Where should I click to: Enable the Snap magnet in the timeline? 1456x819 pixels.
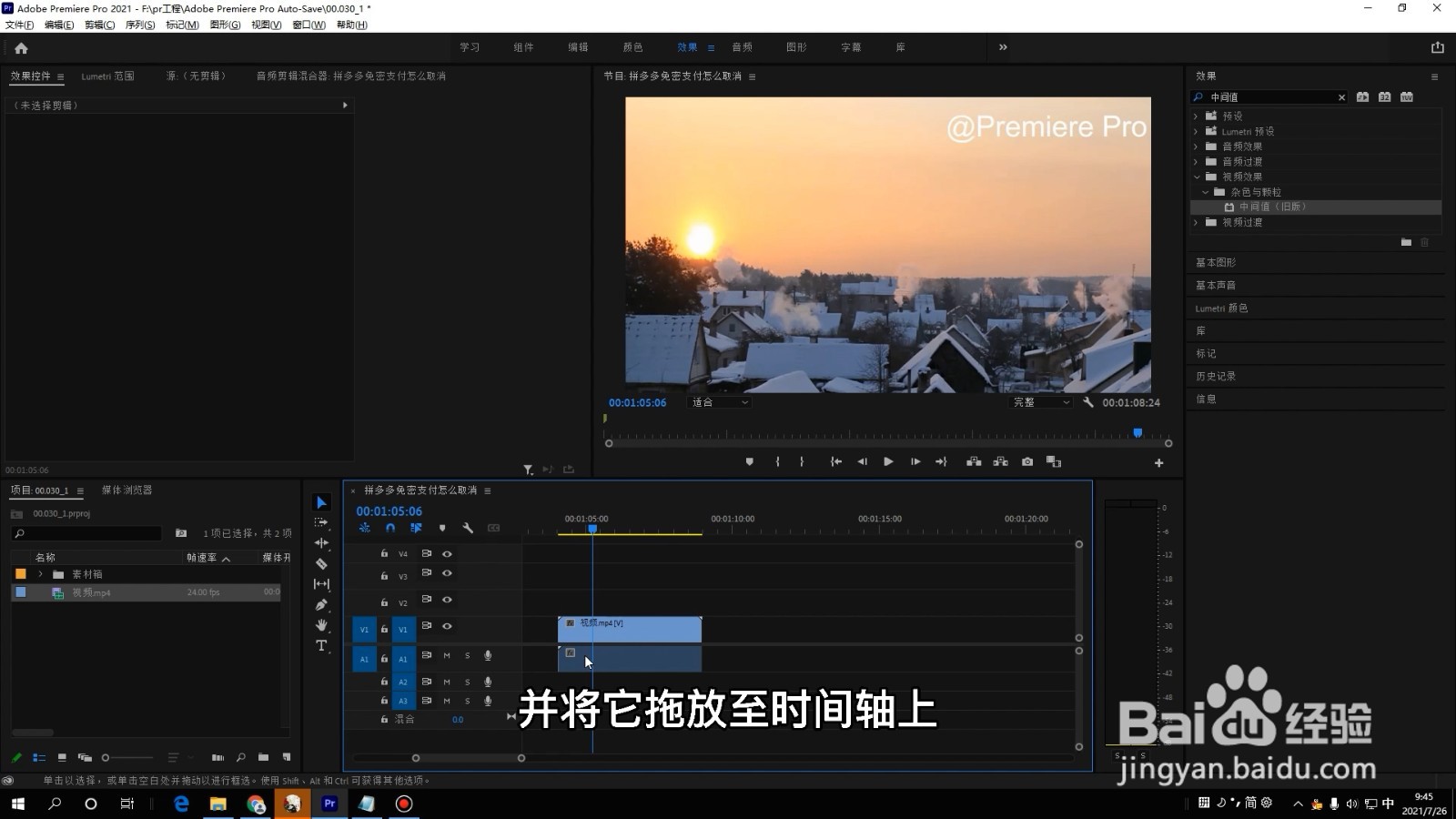(389, 528)
